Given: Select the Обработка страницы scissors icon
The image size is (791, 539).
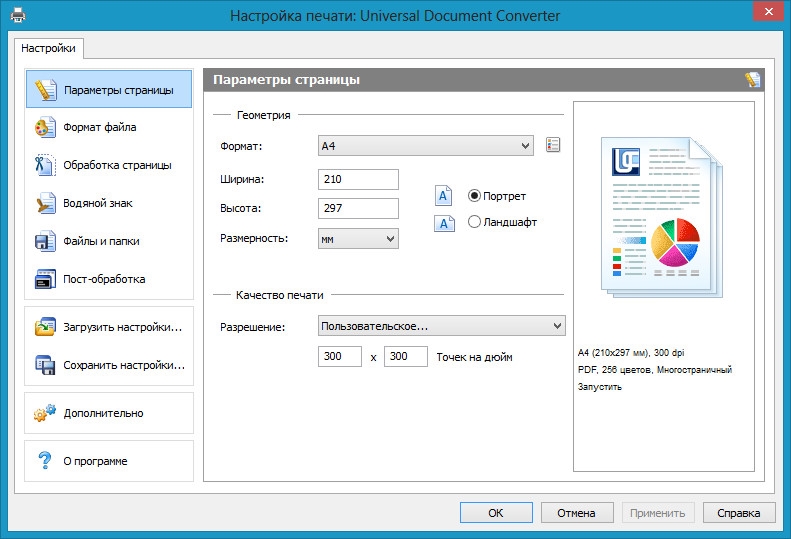Looking at the screenshot, I should [x=45, y=165].
